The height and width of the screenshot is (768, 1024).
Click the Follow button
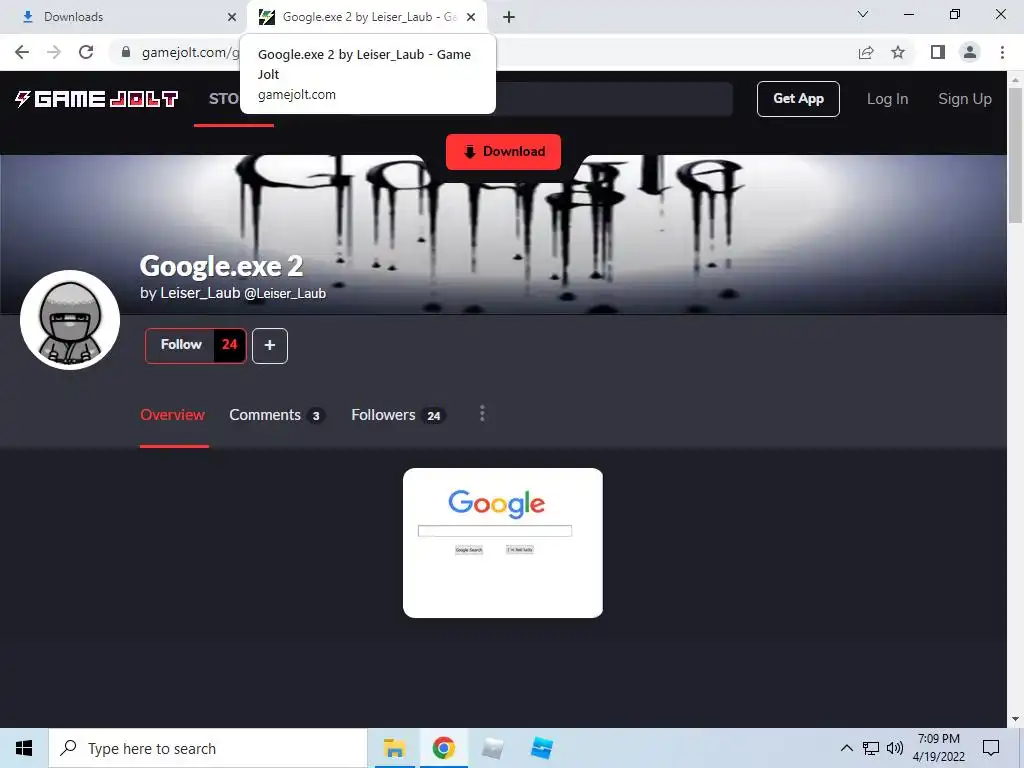tap(180, 345)
